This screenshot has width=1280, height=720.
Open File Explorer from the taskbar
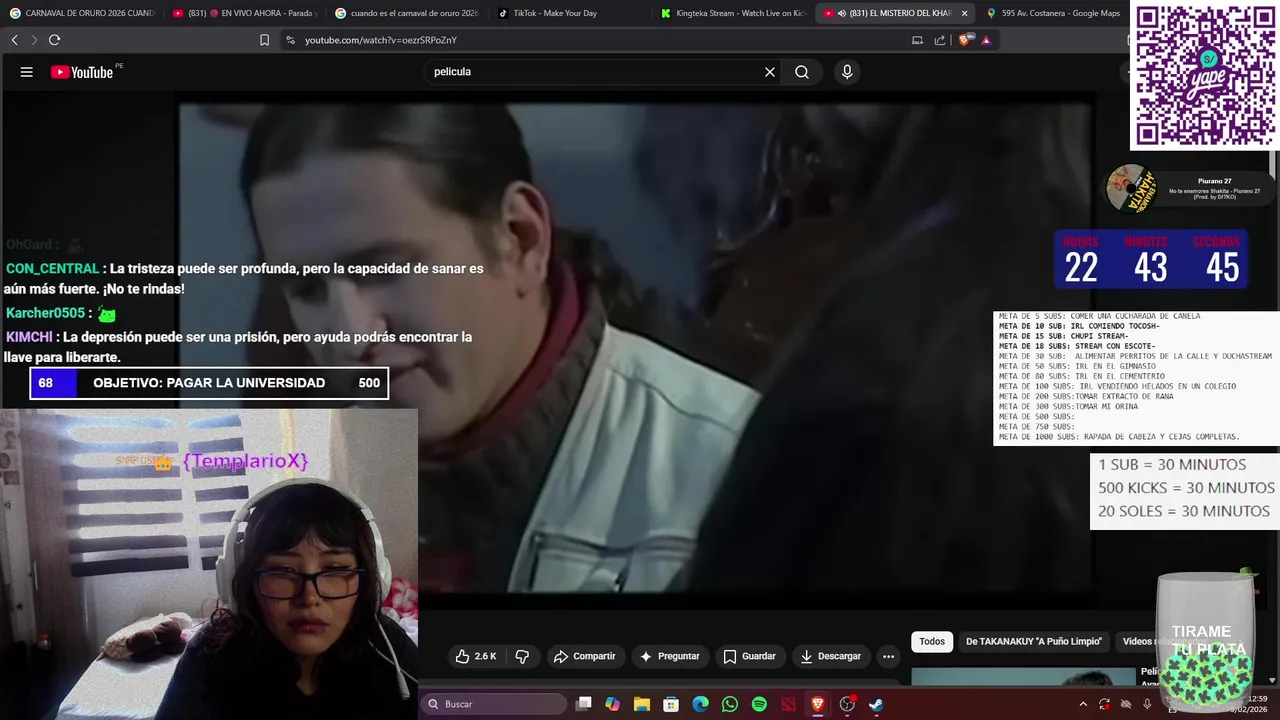pyautogui.click(x=641, y=704)
